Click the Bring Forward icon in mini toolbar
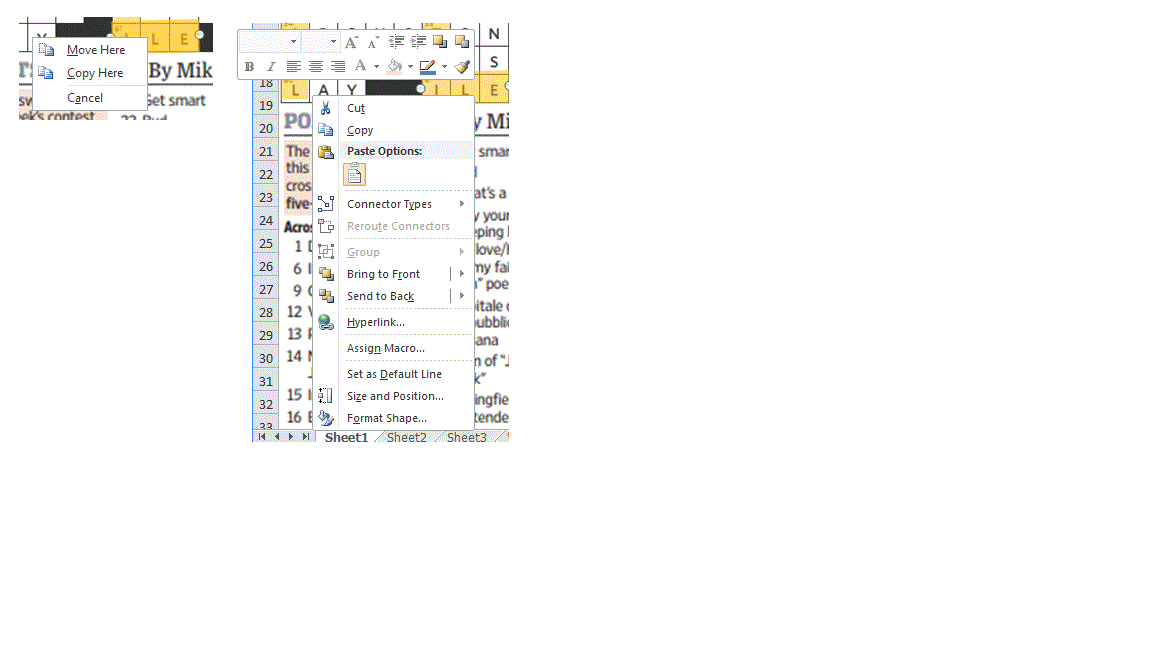Image resolution: width=1152 pixels, height=648 pixels. tap(439, 42)
